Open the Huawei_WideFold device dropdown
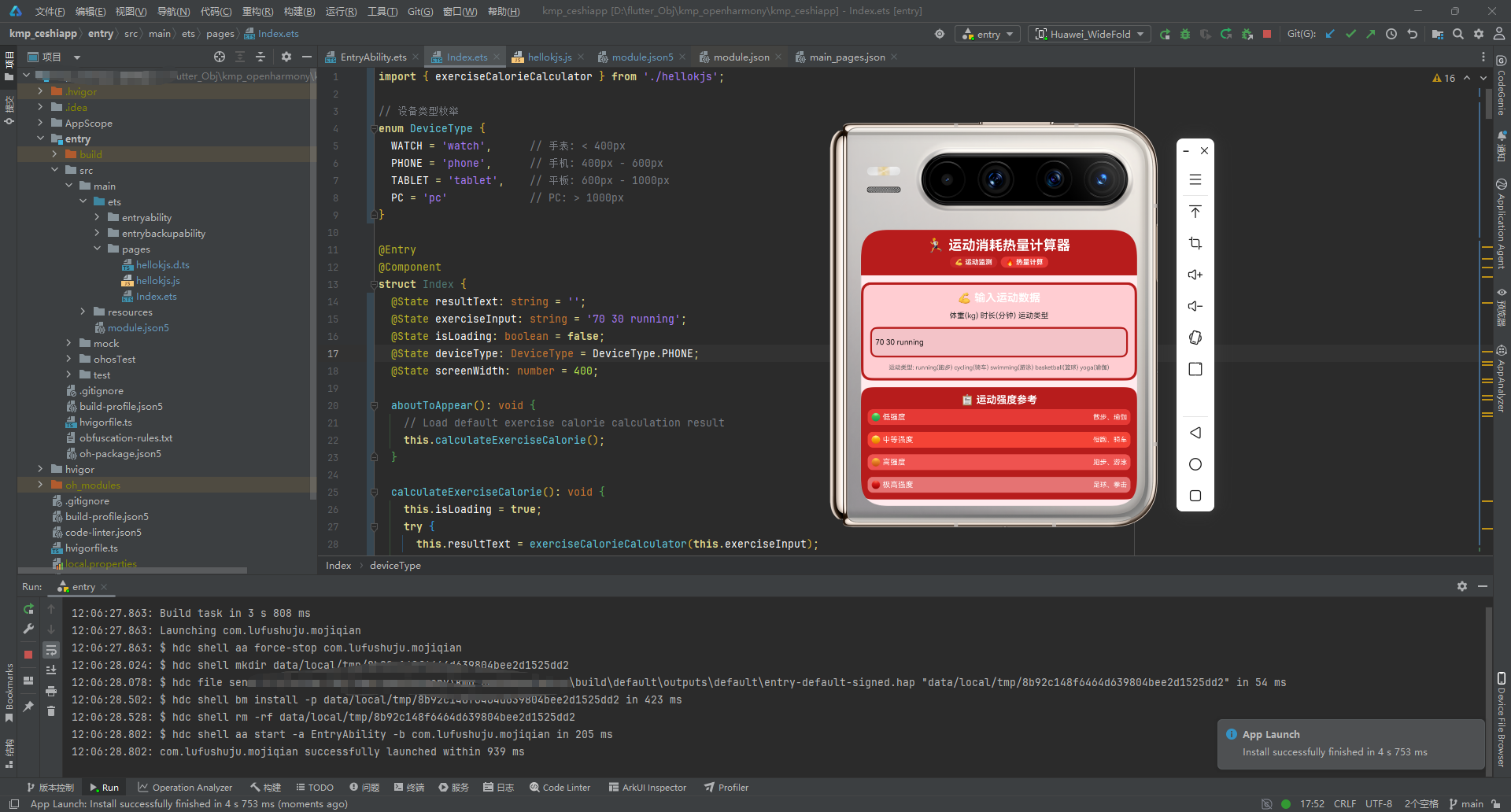Image resolution: width=1511 pixels, height=812 pixels. (x=1089, y=34)
